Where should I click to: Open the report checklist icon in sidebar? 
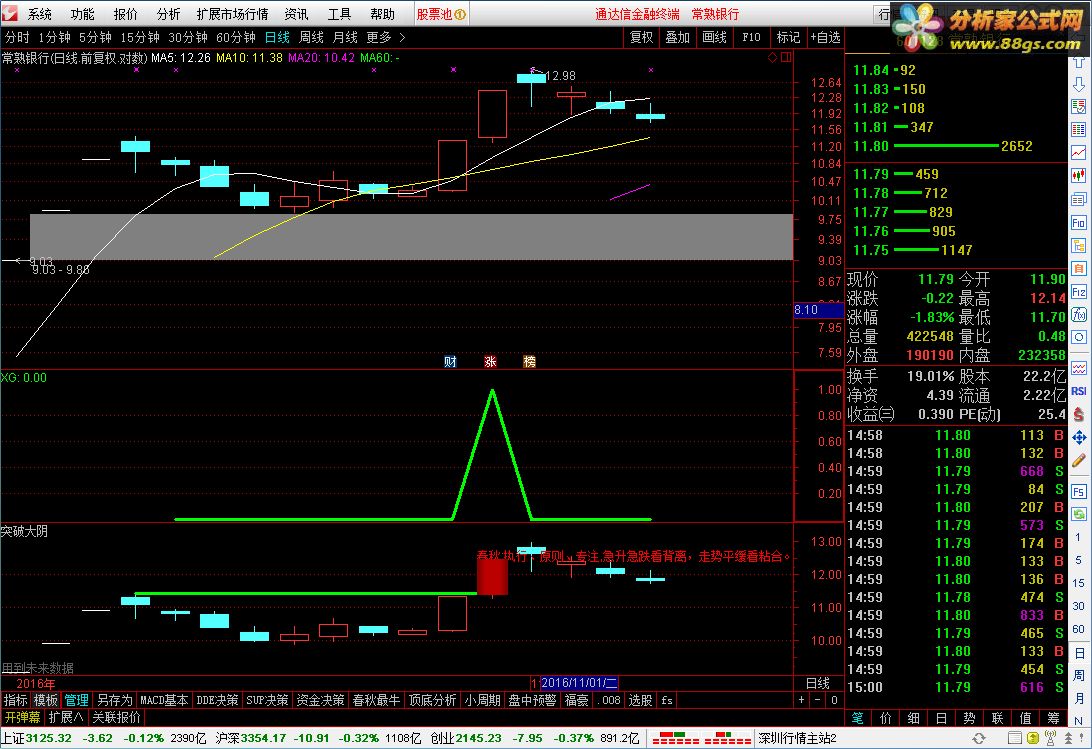(1079, 107)
